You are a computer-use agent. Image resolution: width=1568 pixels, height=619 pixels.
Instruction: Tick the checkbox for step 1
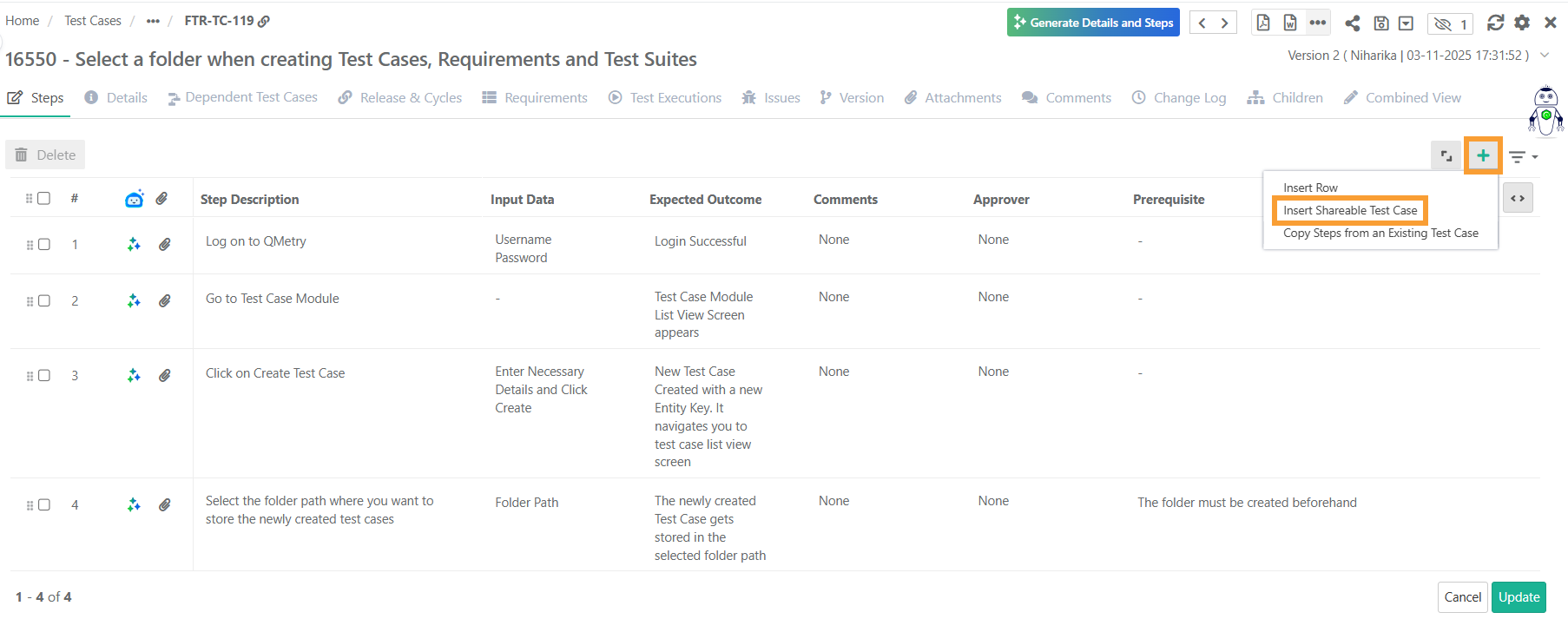[44, 245]
